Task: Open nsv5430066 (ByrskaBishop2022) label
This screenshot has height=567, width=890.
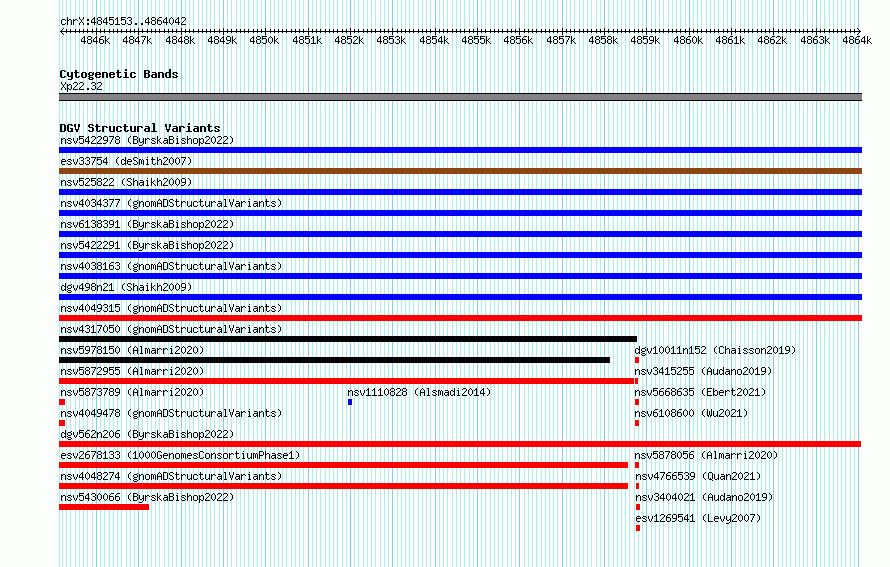Action: tap(147, 497)
